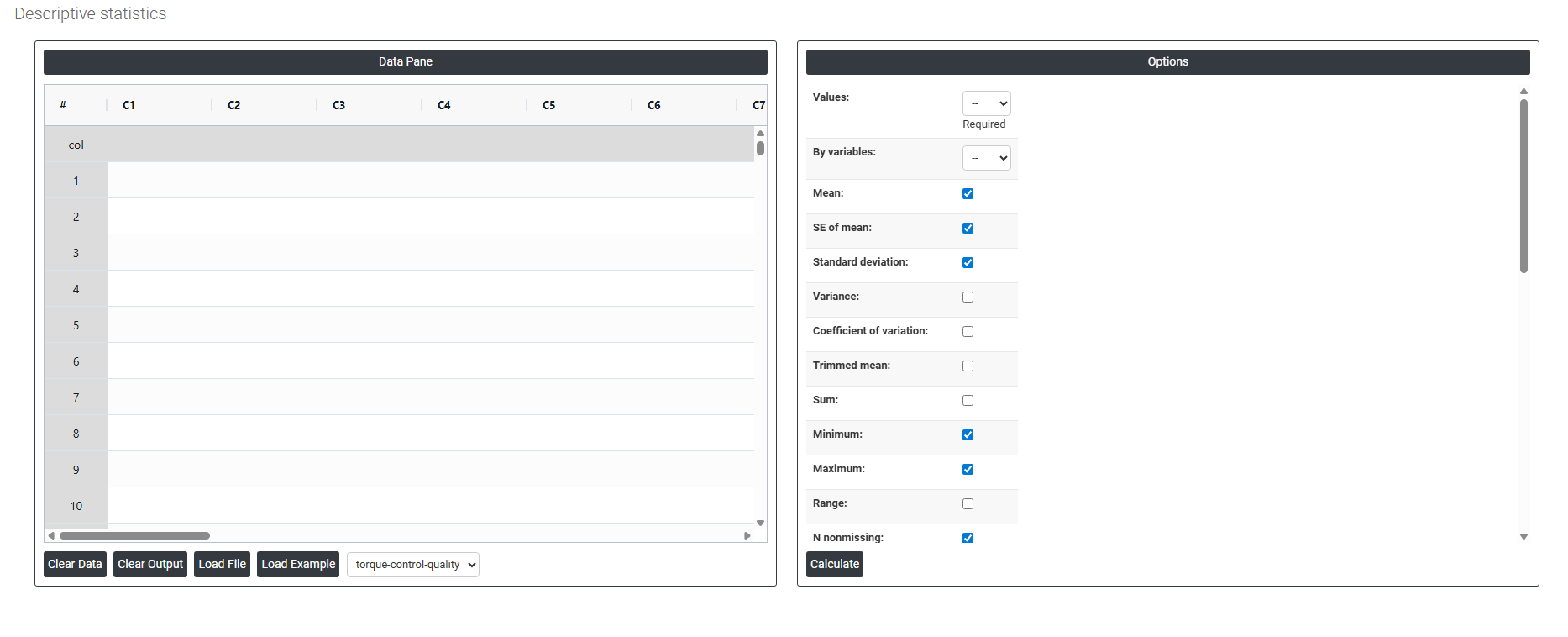This screenshot has width=1568, height=637.
Task: Expand the By variables dropdown
Action: click(986, 158)
